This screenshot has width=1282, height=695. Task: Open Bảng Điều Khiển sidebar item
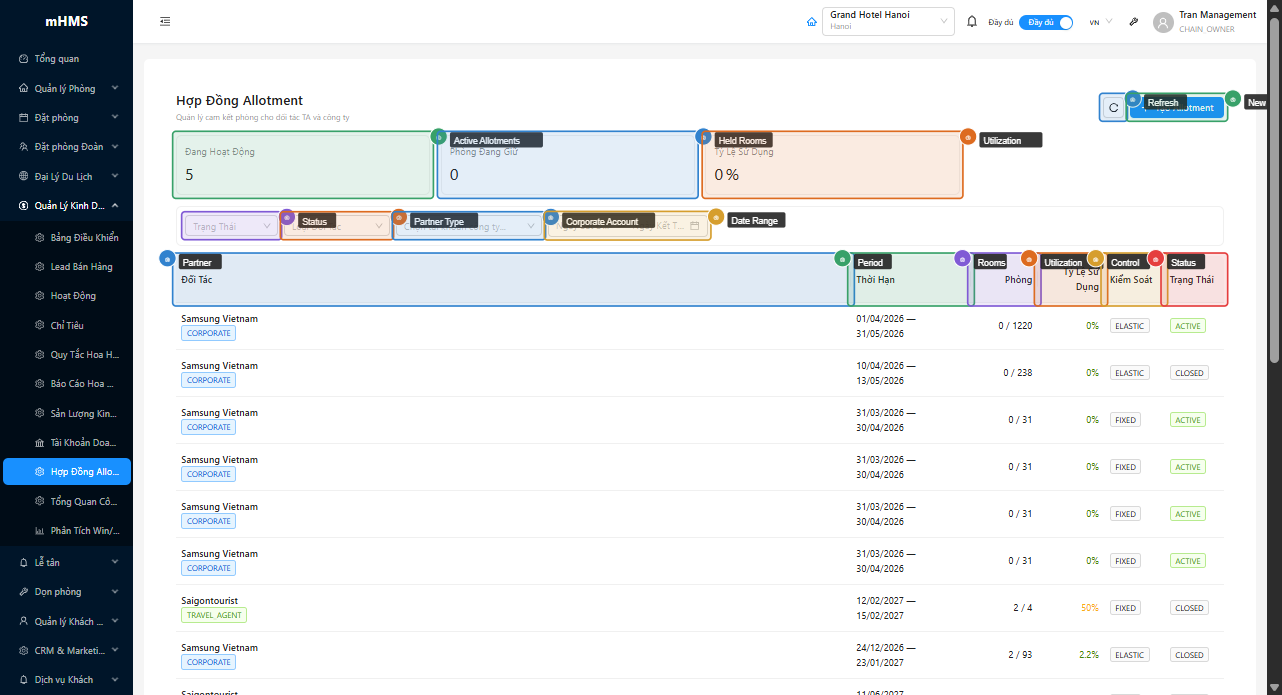pos(83,238)
